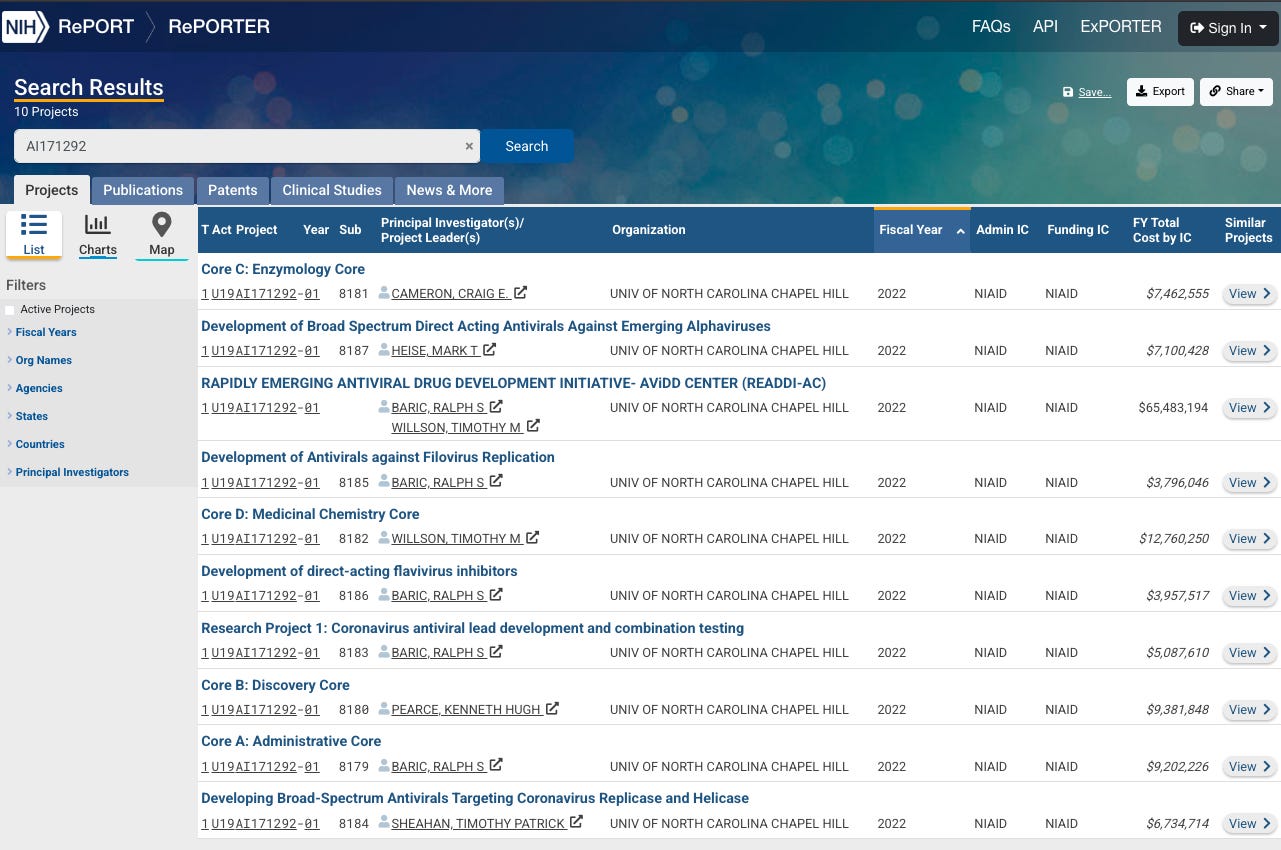Open external icon beside BARIC in Research Project 1 row
The width and height of the screenshot is (1281, 850).
click(x=496, y=652)
